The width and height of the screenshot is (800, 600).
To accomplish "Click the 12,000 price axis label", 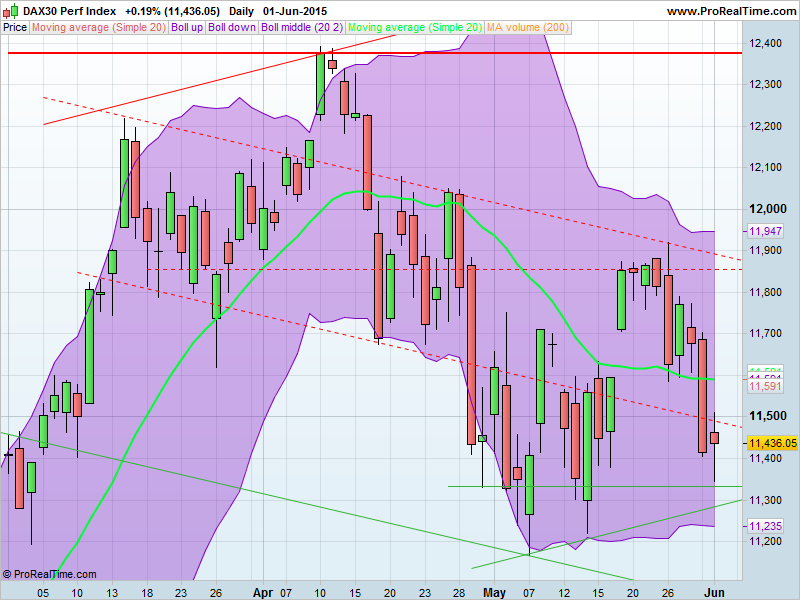I will [x=768, y=209].
